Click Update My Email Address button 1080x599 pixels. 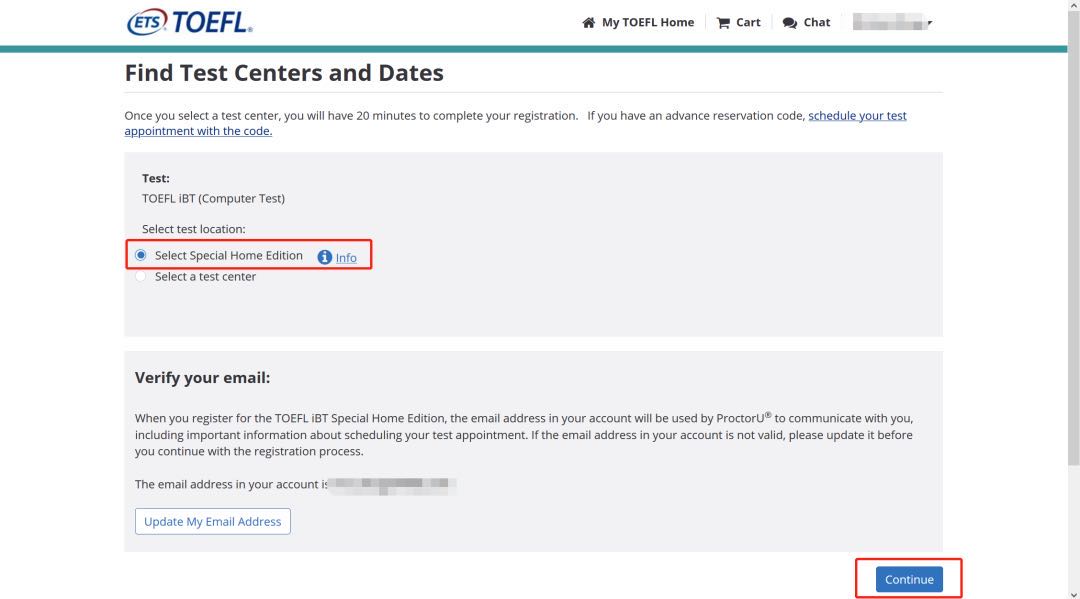click(213, 521)
